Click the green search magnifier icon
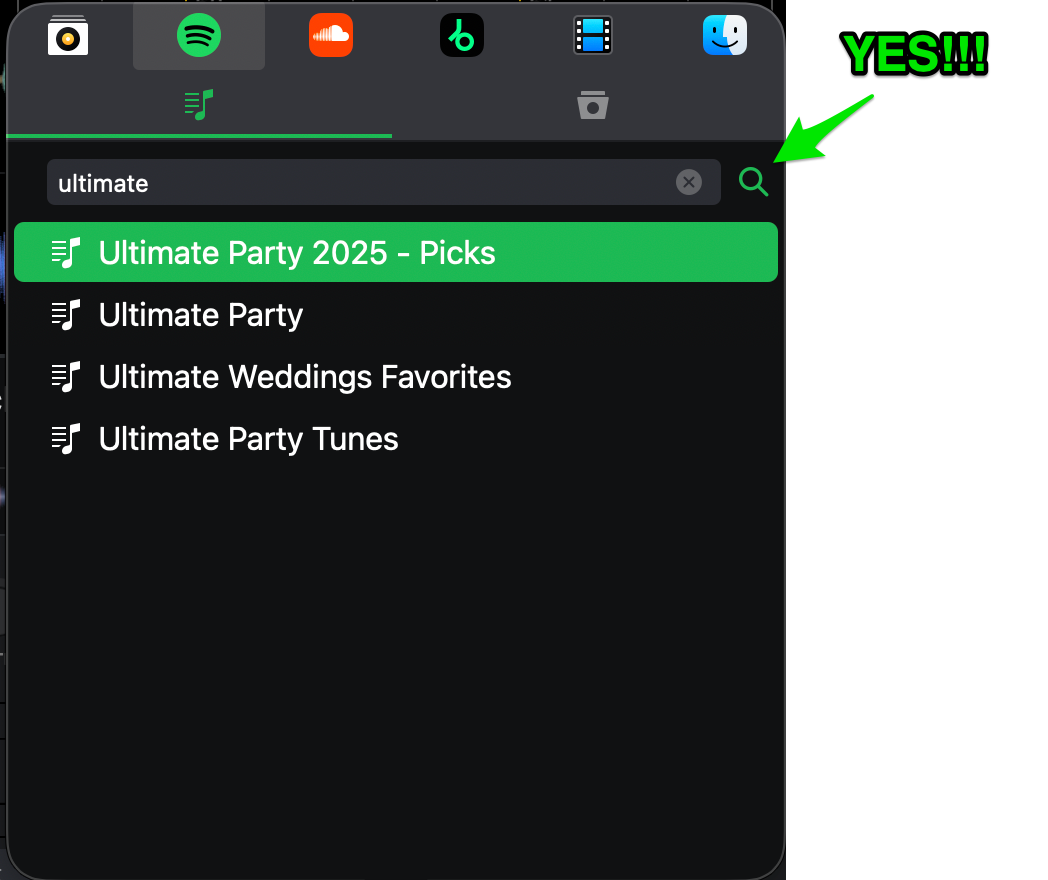 (753, 182)
